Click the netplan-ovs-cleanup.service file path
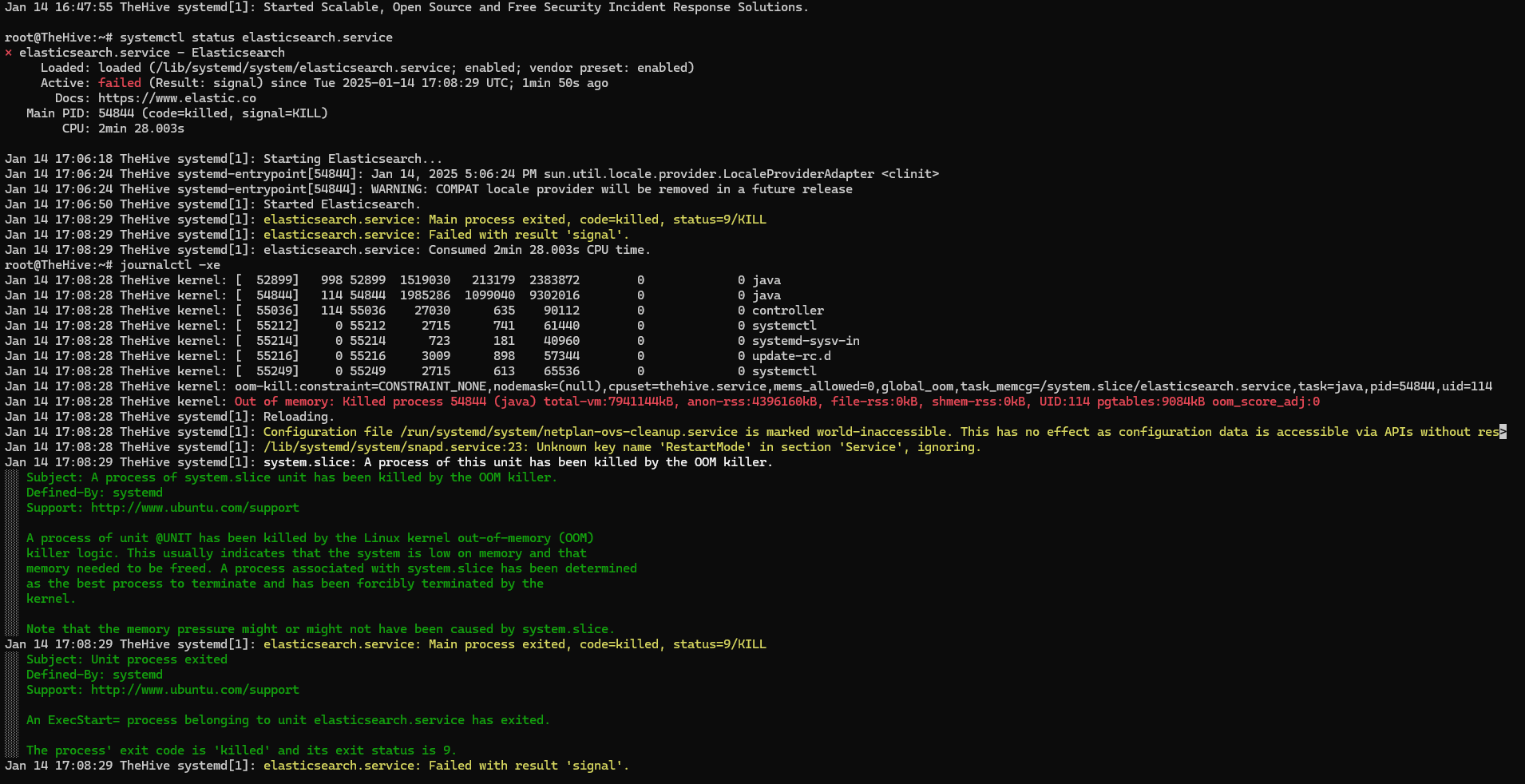1525x784 pixels. coord(568,432)
